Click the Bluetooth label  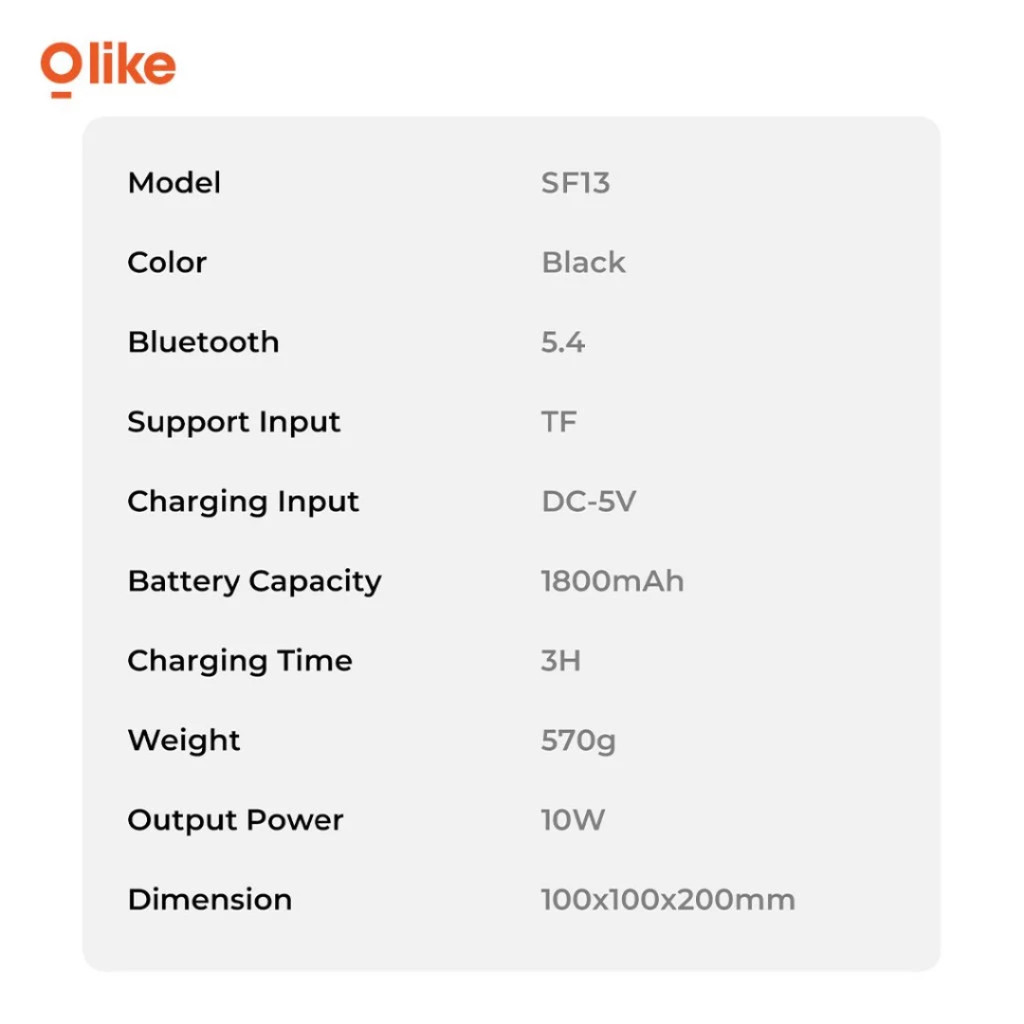pos(203,342)
